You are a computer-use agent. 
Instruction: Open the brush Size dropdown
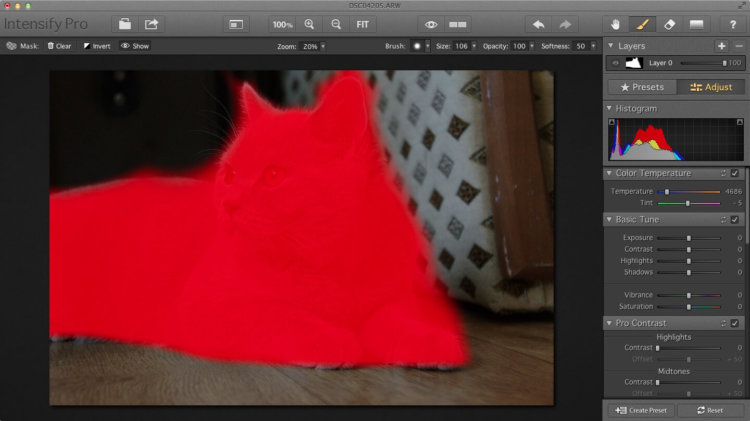474,46
